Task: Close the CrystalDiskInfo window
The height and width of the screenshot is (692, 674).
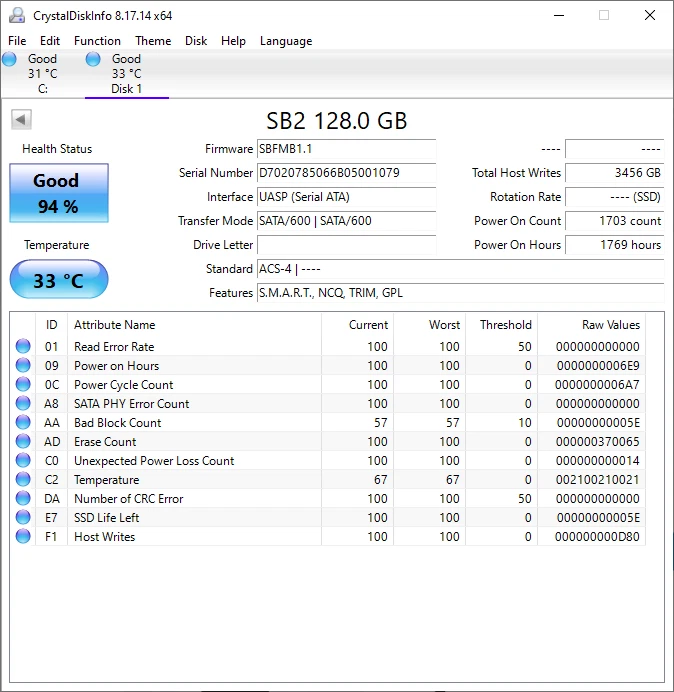Action: [650, 15]
